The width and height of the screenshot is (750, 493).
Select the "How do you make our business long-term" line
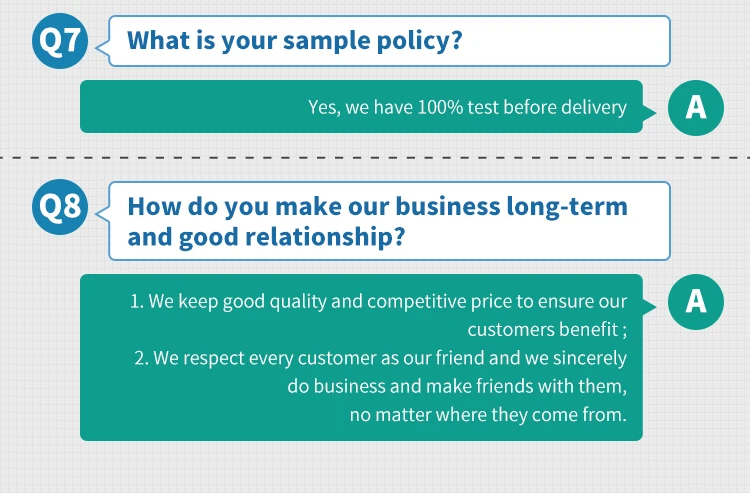click(378, 207)
